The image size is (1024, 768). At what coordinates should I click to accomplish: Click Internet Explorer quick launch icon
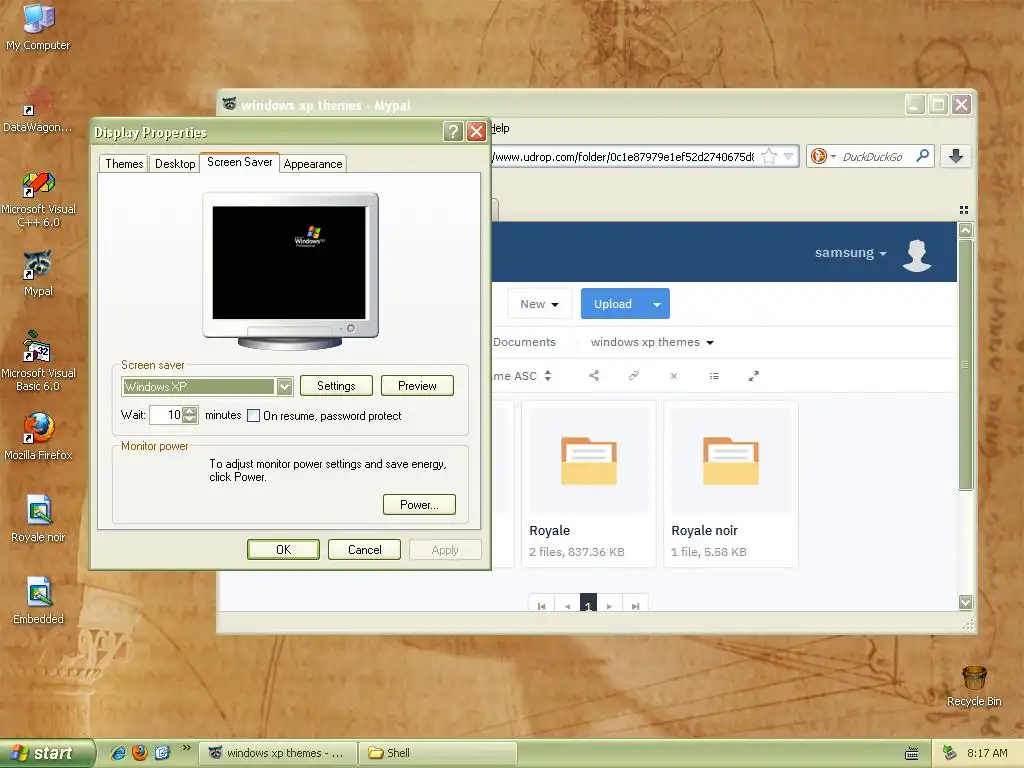[118, 753]
